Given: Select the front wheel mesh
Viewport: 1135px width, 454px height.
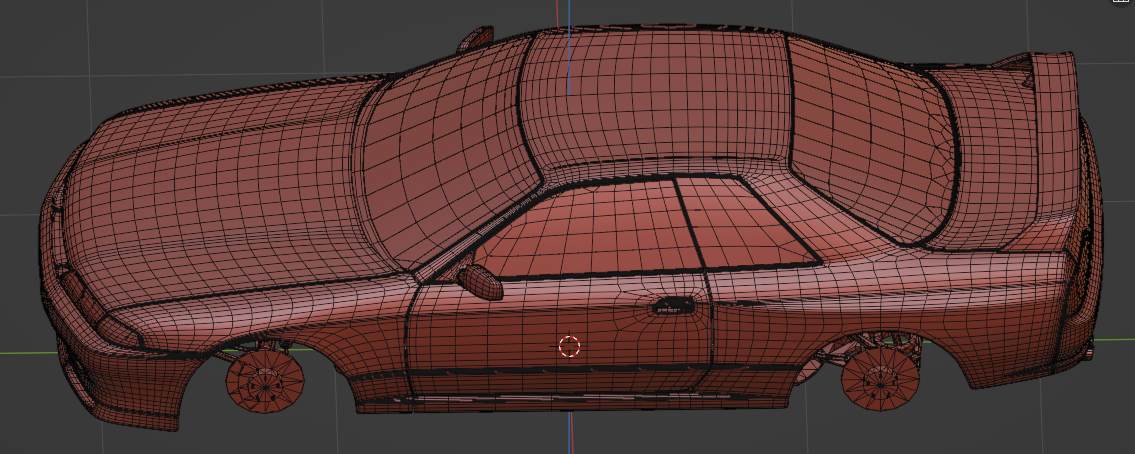Looking at the screenshot, I should pos(265,382).
